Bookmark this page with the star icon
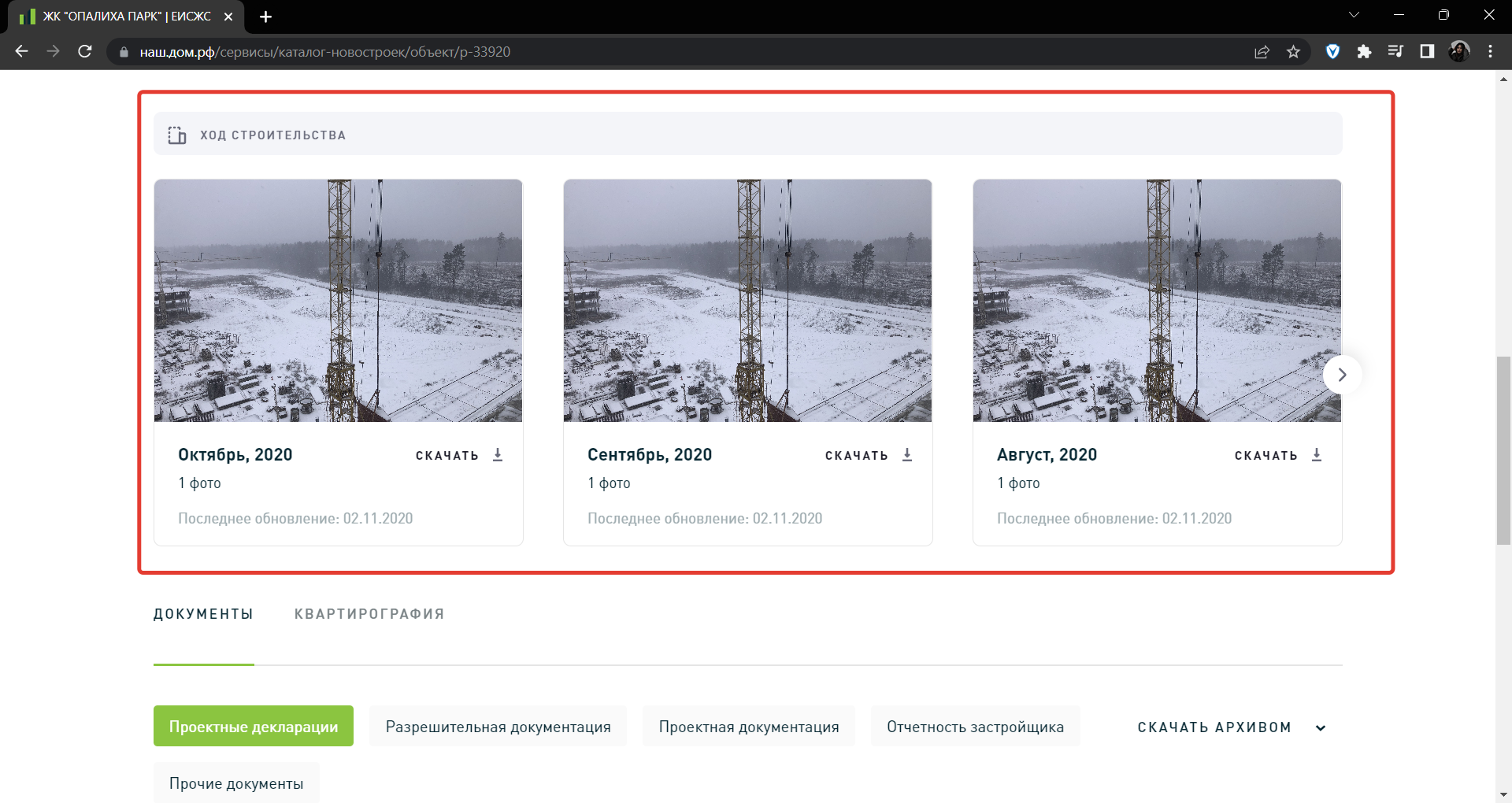Image resolution: width=1512 pixels, height=803 pixels. pos(1293,52)
